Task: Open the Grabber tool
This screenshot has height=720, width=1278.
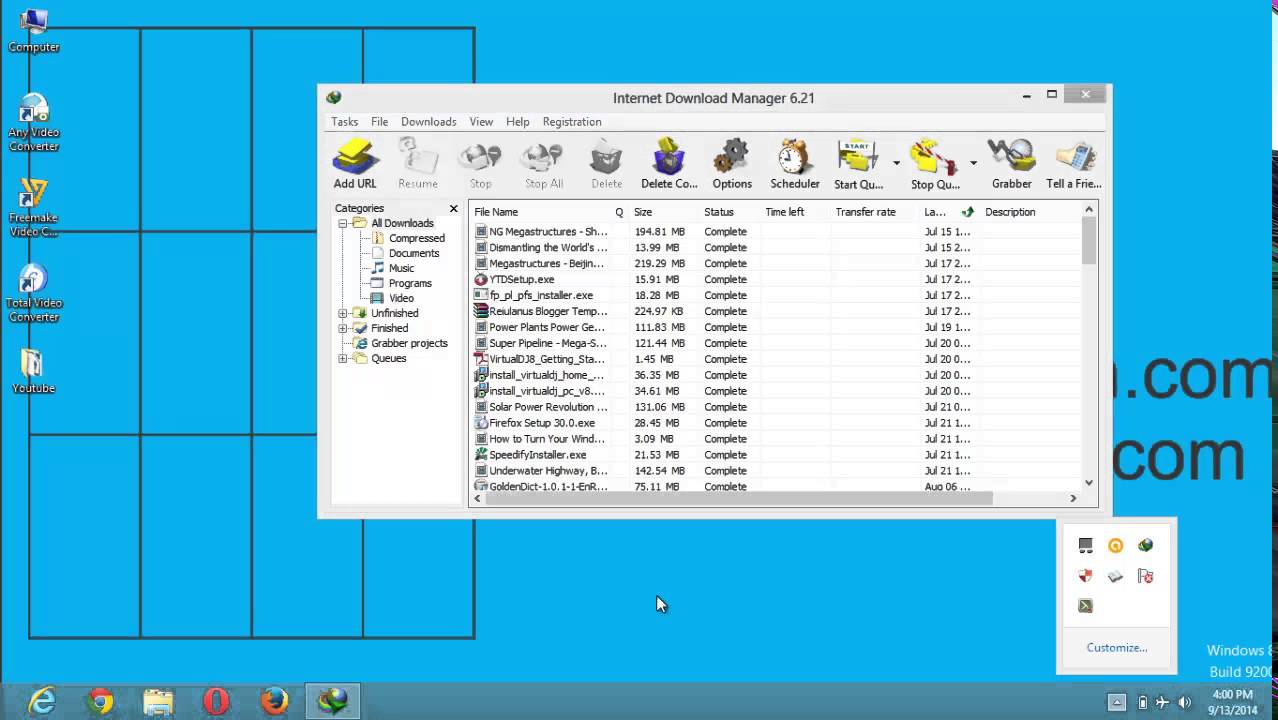Action: [1011, 164]
